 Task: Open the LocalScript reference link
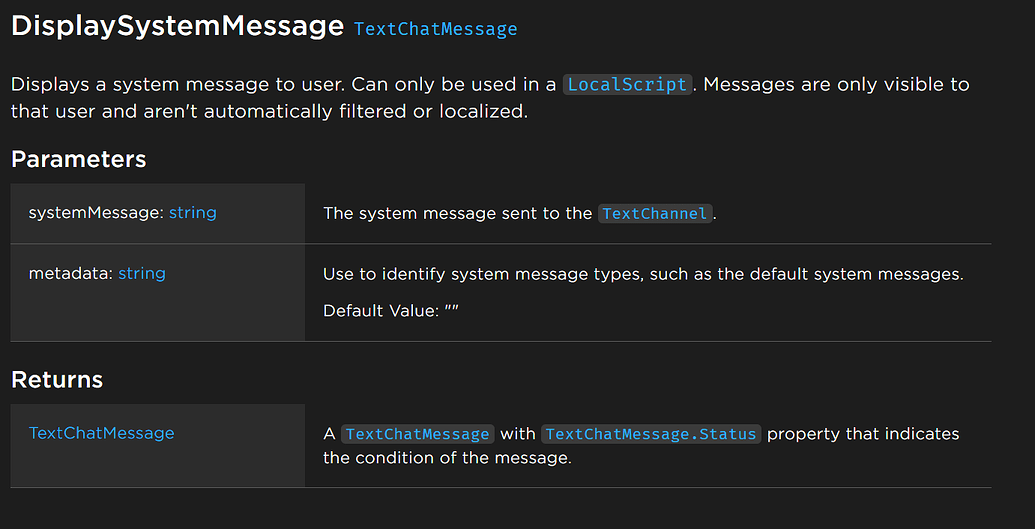(x=628, y=85)
